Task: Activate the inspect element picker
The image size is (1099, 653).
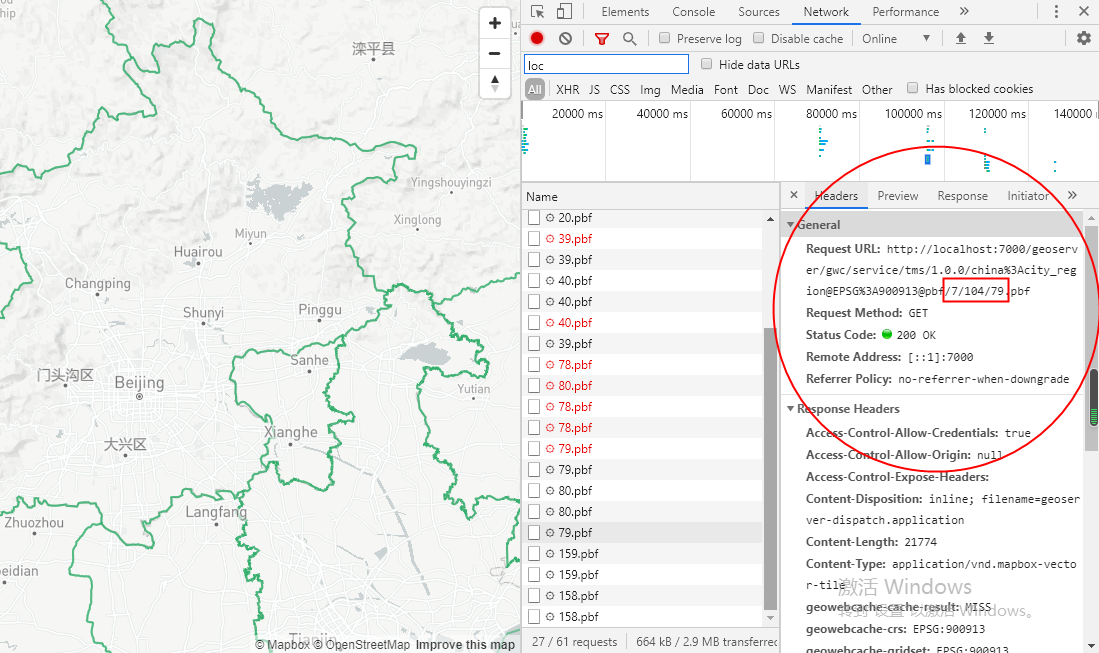Action: click(x=538, y=12)
